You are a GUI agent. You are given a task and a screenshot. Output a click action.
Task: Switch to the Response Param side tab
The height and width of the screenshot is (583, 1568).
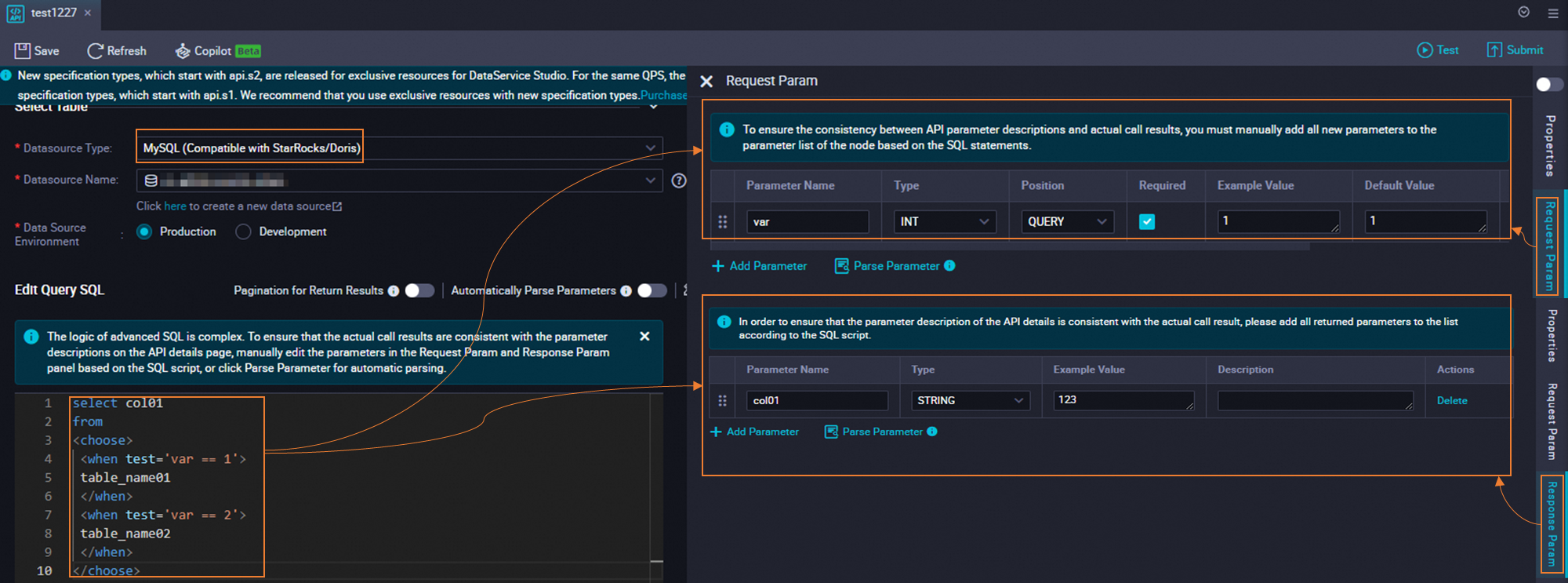[1551, 523]
